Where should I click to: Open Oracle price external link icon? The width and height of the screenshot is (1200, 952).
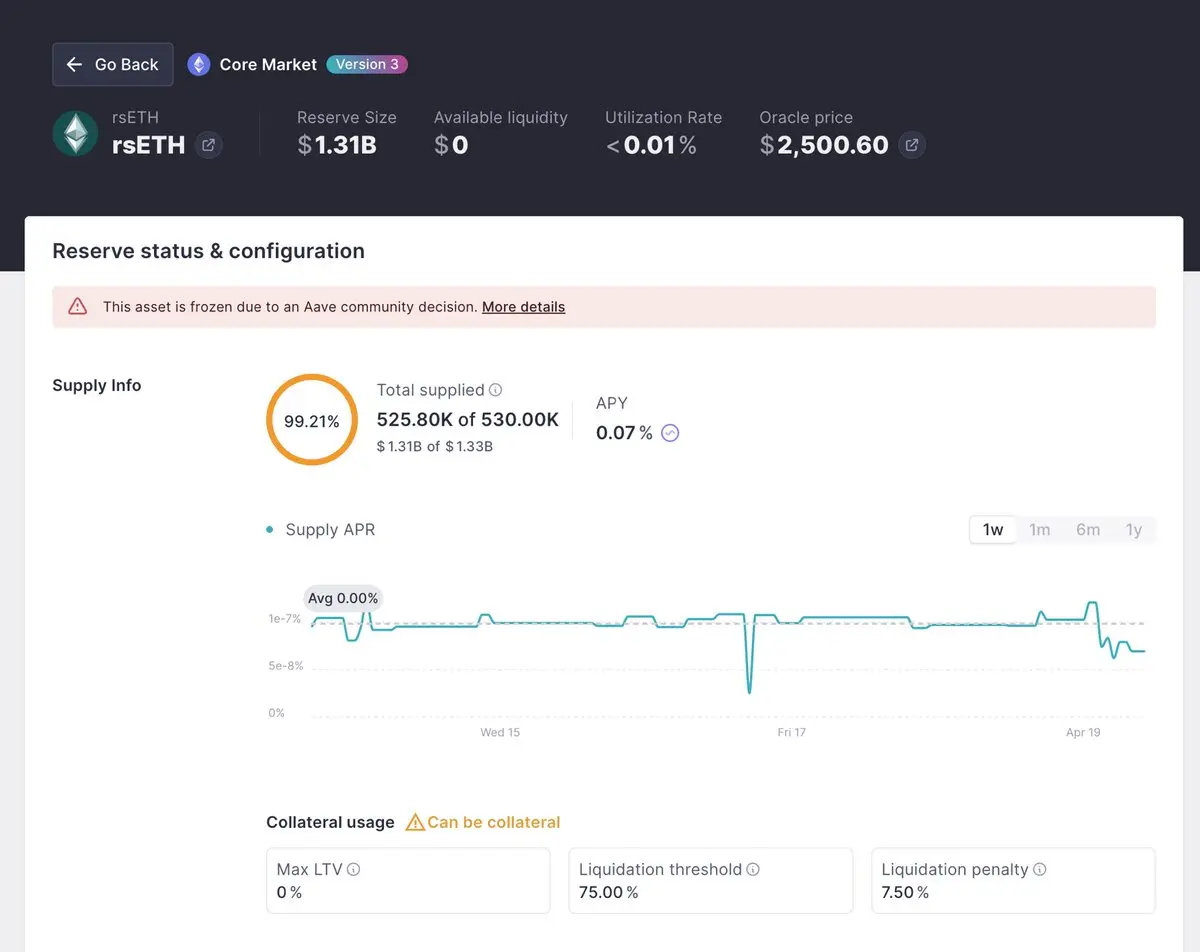pos(912,145)
